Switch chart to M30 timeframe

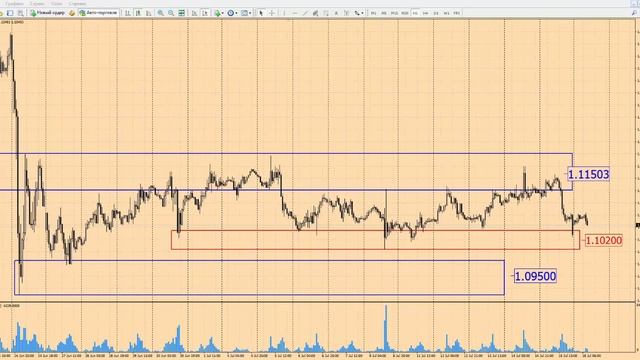coord(404,13)
